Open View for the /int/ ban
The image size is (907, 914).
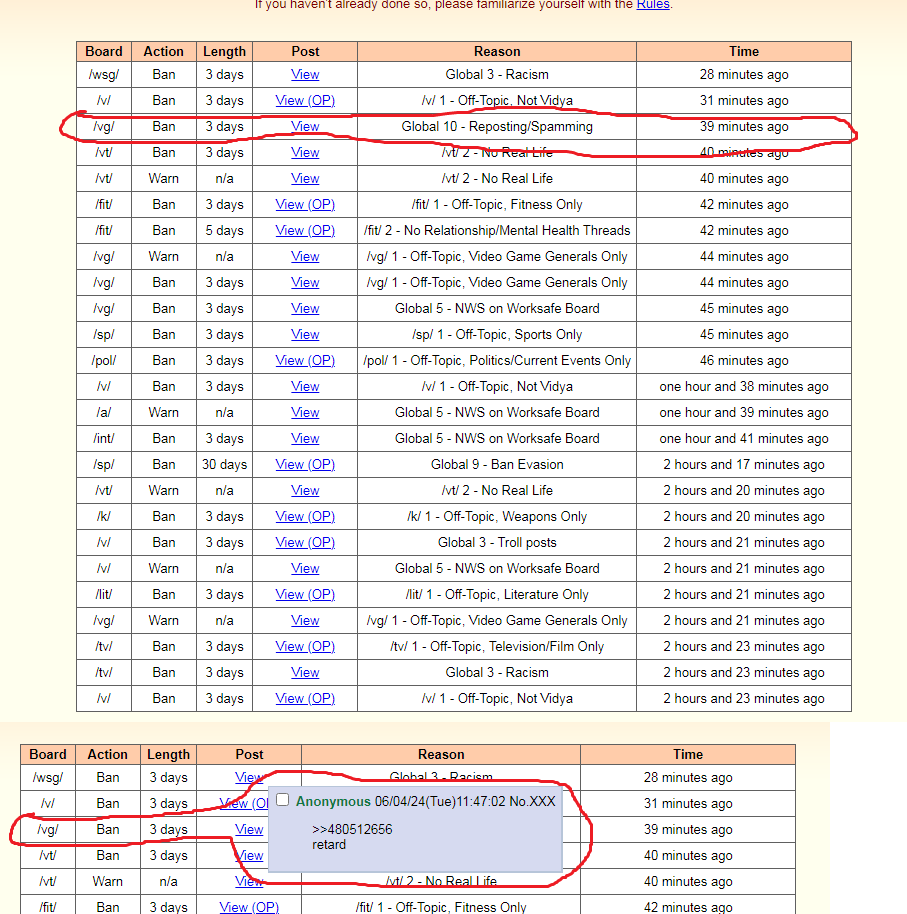click(x=305, y=438)
